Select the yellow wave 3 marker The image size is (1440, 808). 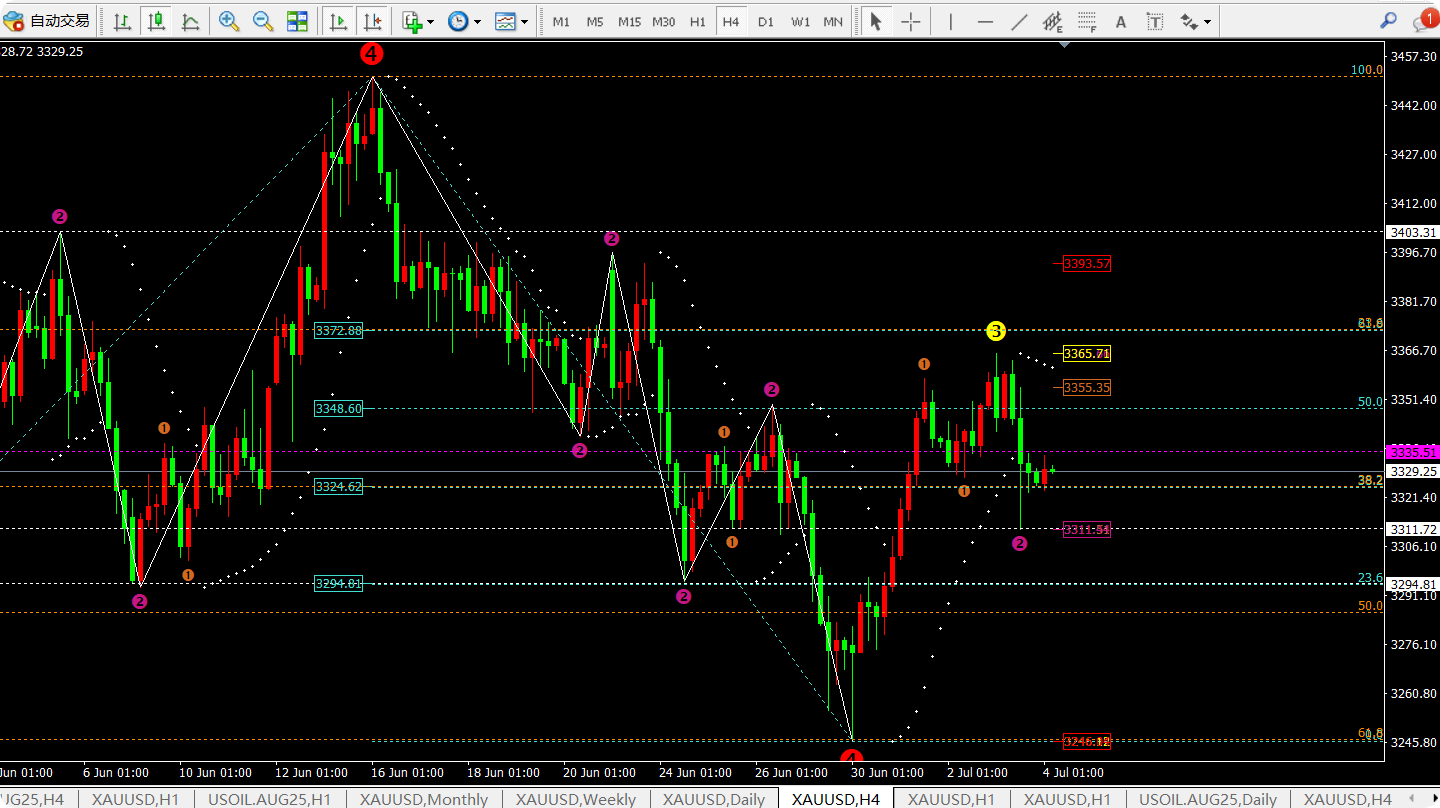tap(995, 330)
